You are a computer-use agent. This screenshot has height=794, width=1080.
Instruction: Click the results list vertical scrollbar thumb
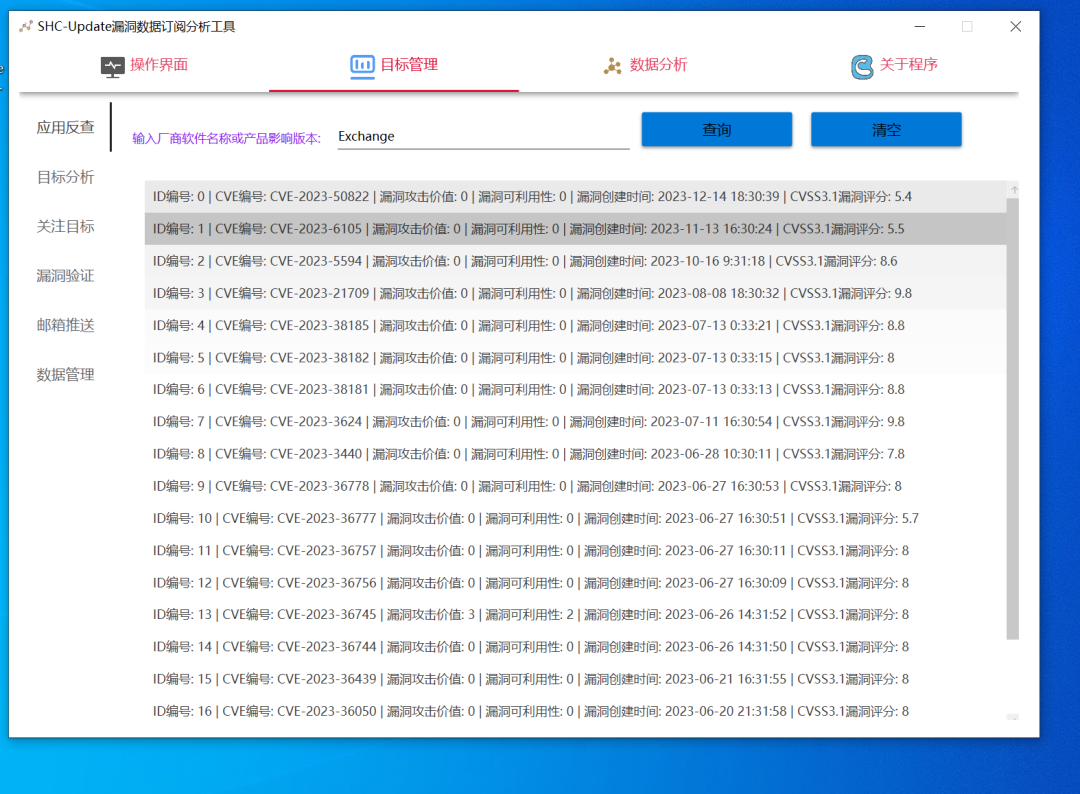click(x=1012, y=419)
